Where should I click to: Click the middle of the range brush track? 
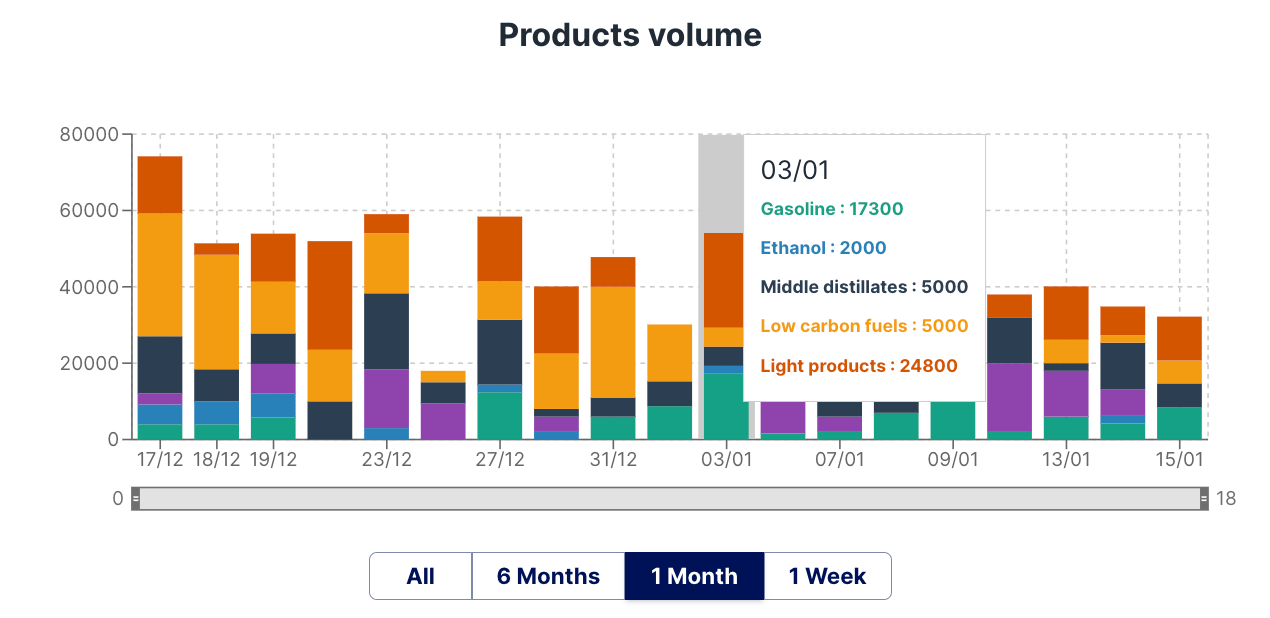pyautogui.click(x=670, y=498)
